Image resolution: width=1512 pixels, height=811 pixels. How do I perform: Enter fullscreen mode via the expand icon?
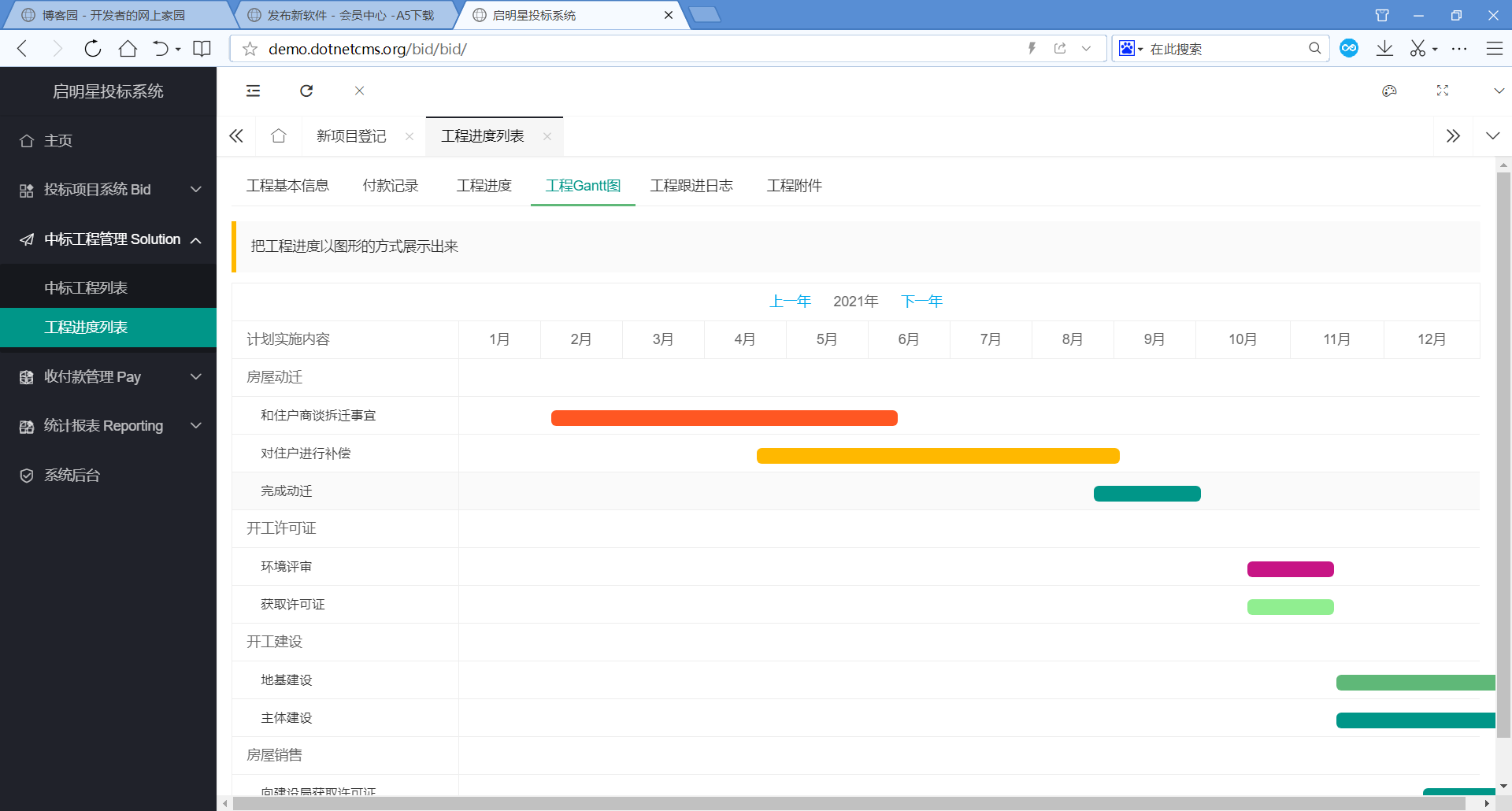pyautogui.click(x=1442, y=91)
